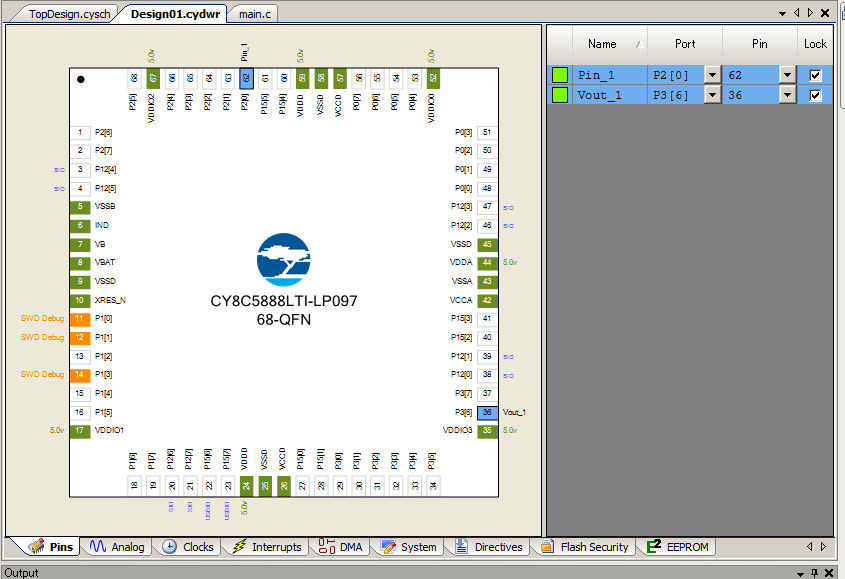The width and height of the screenshot is (845, 579).
Task: Click the Analog sine wave icon
Action: 98,547
